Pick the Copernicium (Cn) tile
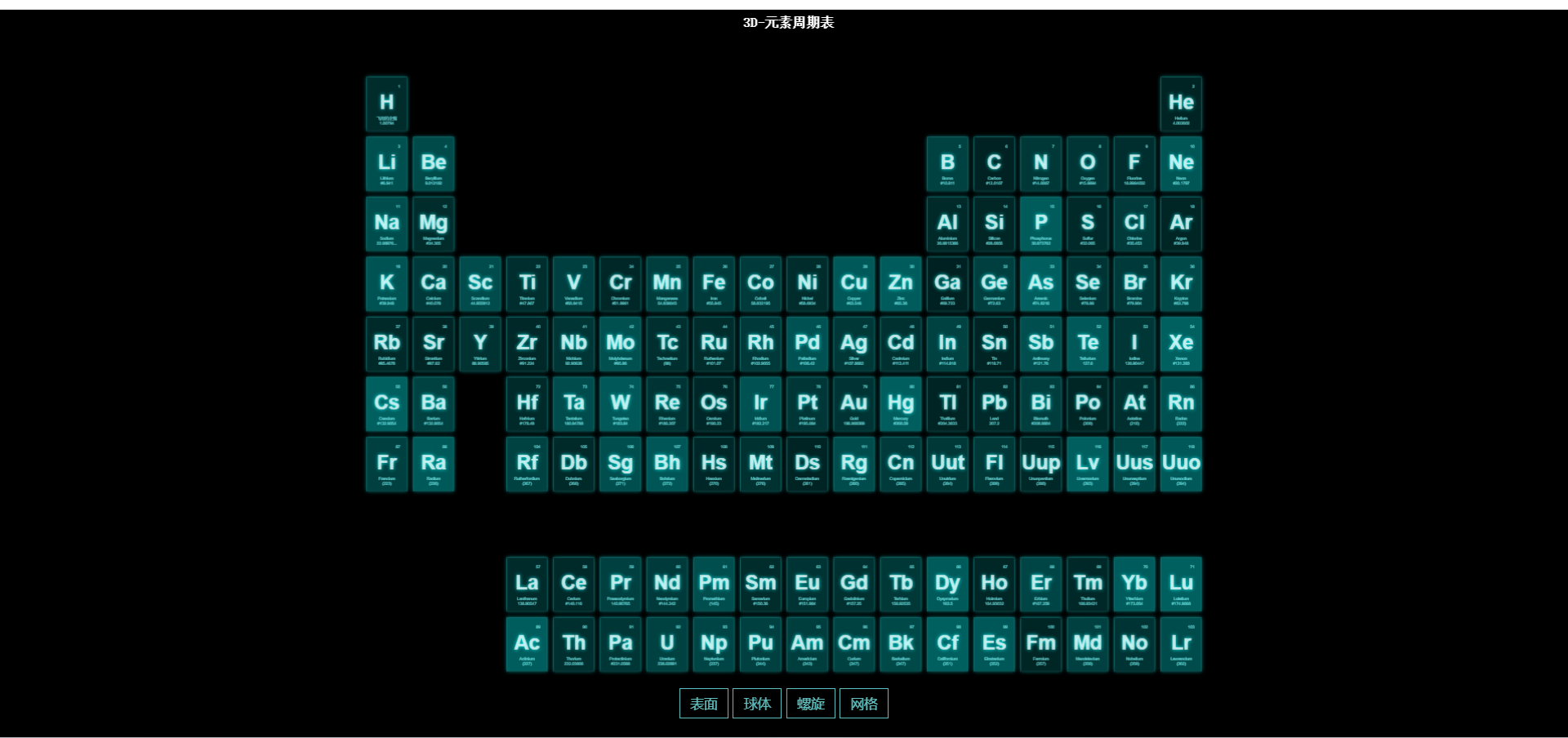Viewport: 1568px width, 738px height. (x=901, y=464)
